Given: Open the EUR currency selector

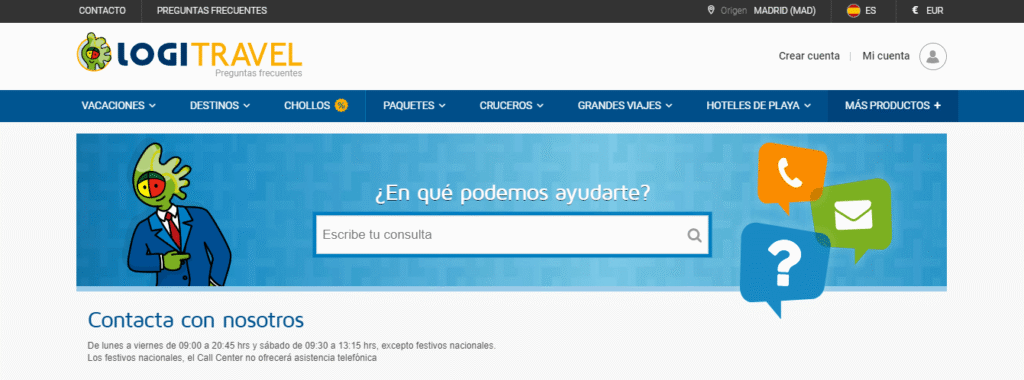Looking at the screenshot, I should pyautogui.click(x=927, y=10).
